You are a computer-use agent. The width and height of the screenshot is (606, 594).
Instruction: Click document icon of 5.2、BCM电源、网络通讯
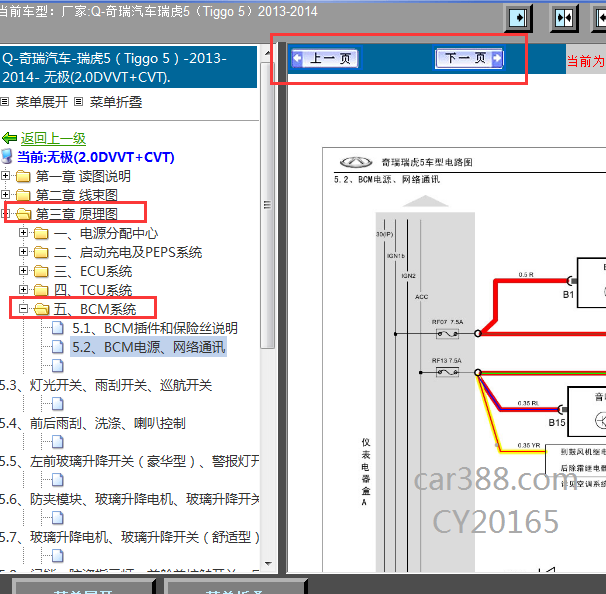click(58, 347)
